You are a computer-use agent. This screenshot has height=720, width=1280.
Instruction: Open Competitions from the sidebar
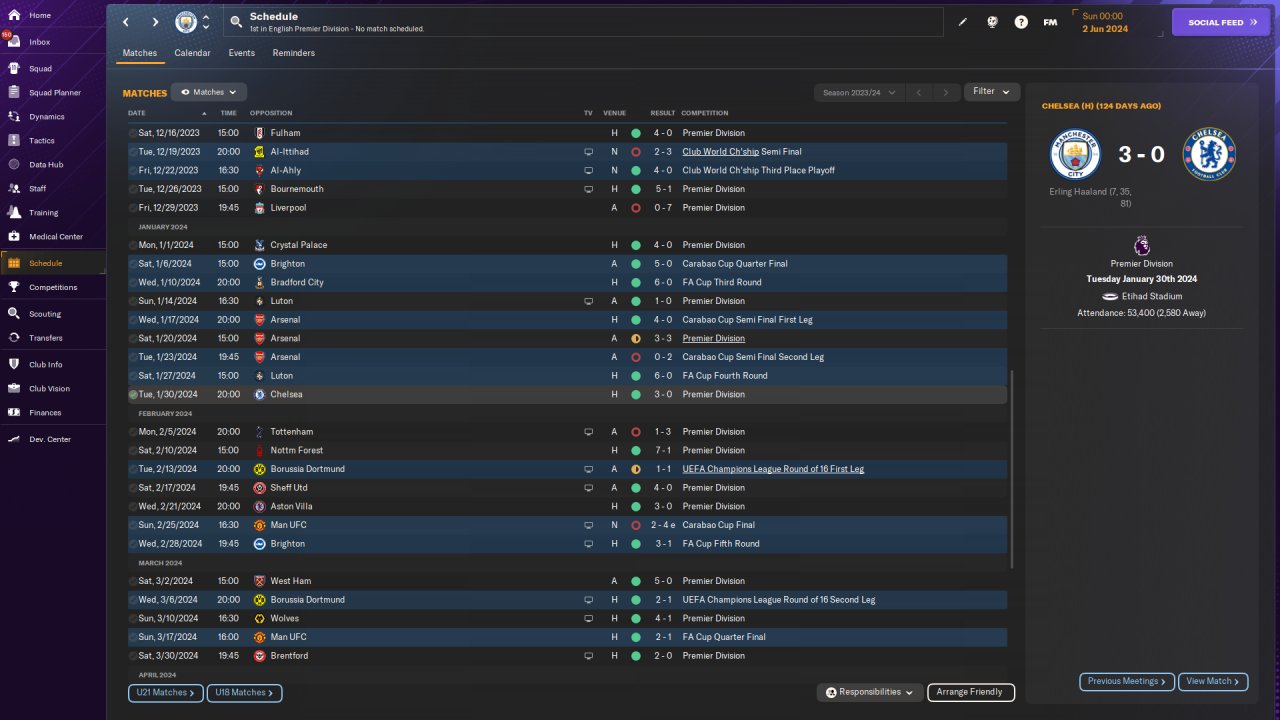pos(54,287)
